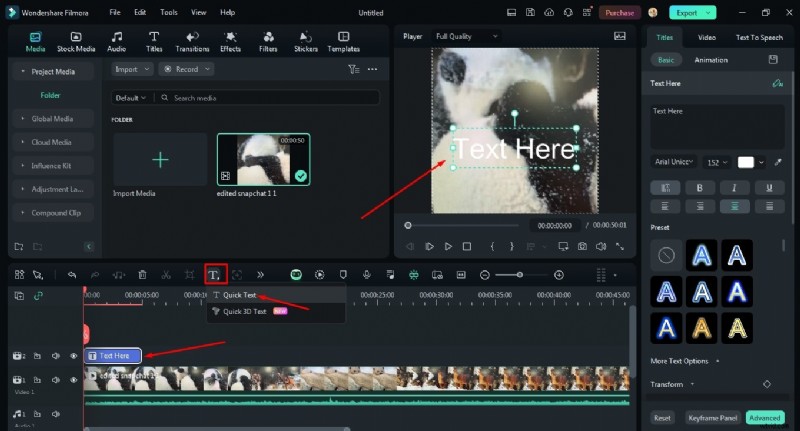Screen dimensions: 800x431
Task: Open the more options ellipsis in media panel
Action: [x=372, y=69]
